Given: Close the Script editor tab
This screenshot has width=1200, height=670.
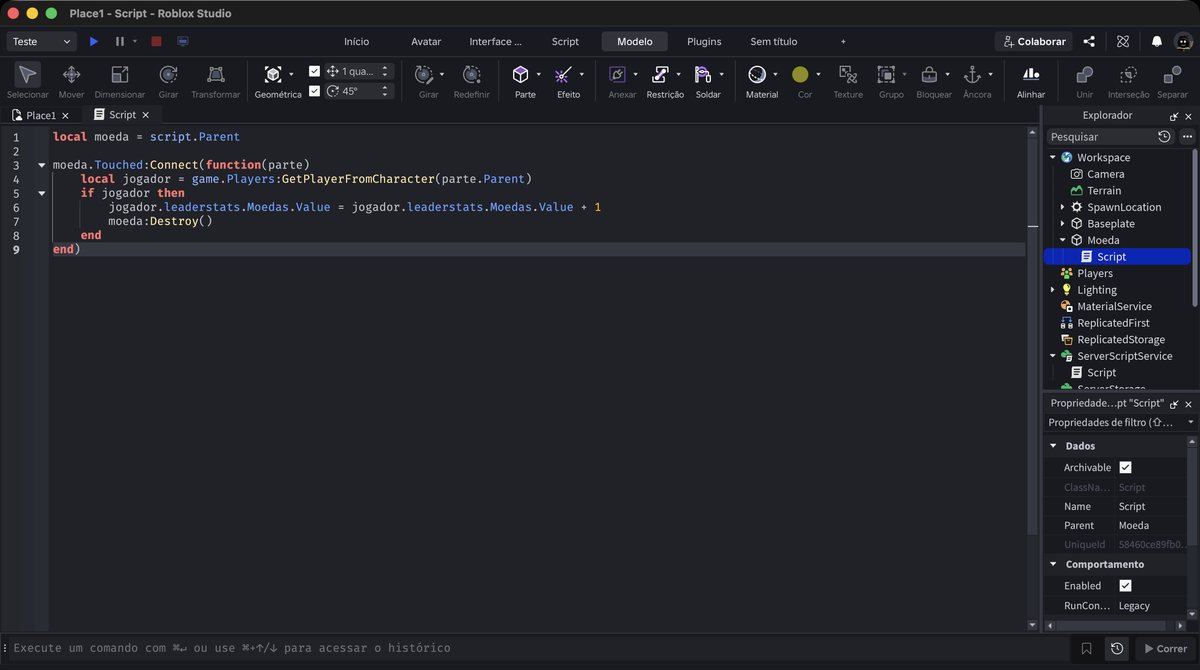Looking at the screenshot, I should click(146, 115).
